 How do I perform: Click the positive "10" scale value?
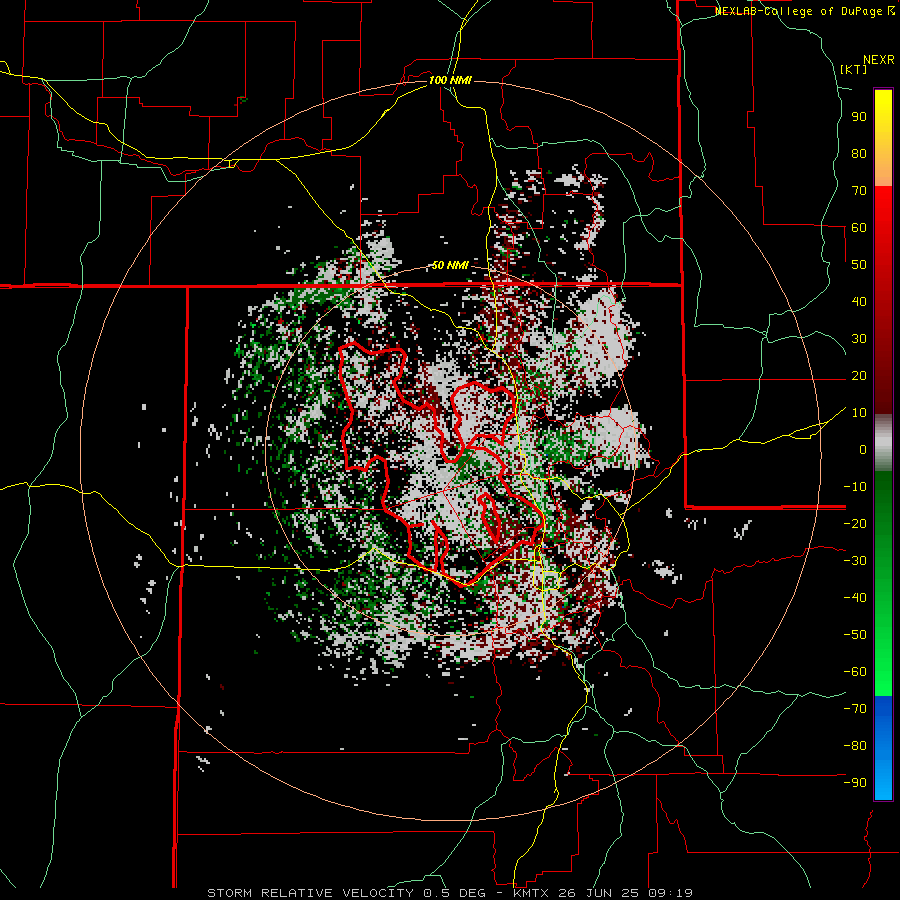coord(859,413)
